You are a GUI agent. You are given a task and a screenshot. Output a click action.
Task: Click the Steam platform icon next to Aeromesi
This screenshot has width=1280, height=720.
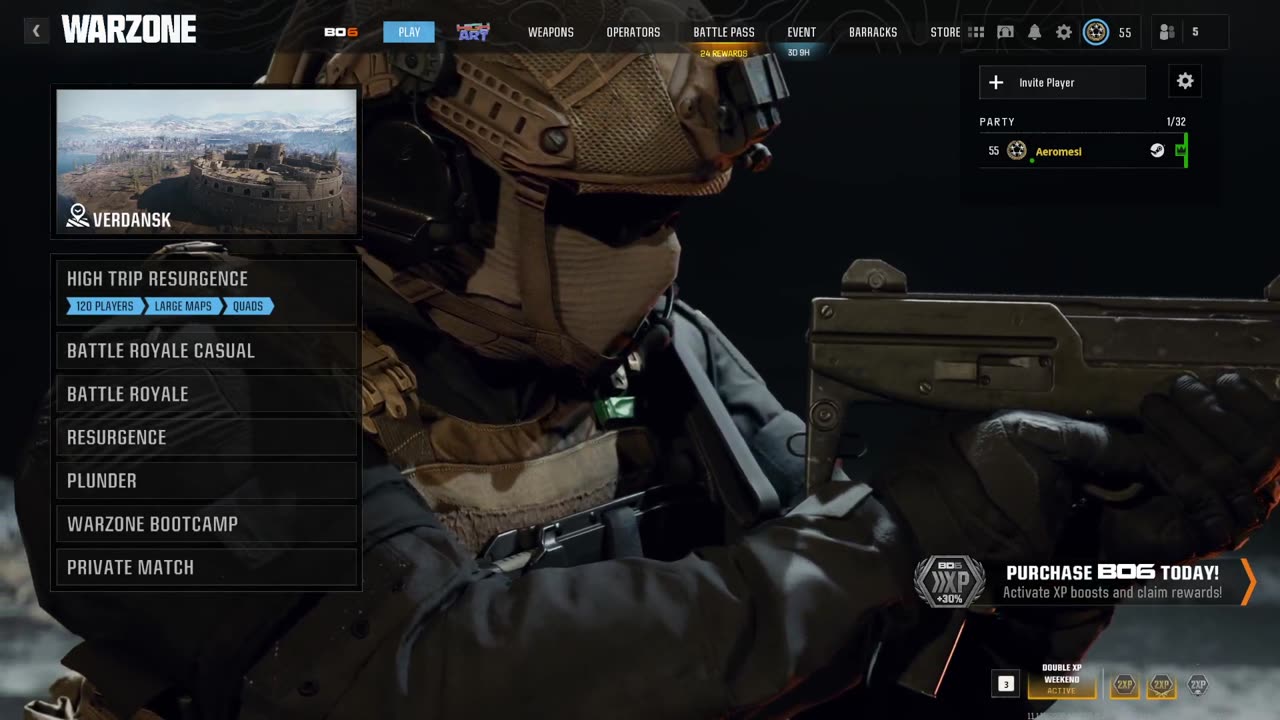click(x=1157, y=151)
